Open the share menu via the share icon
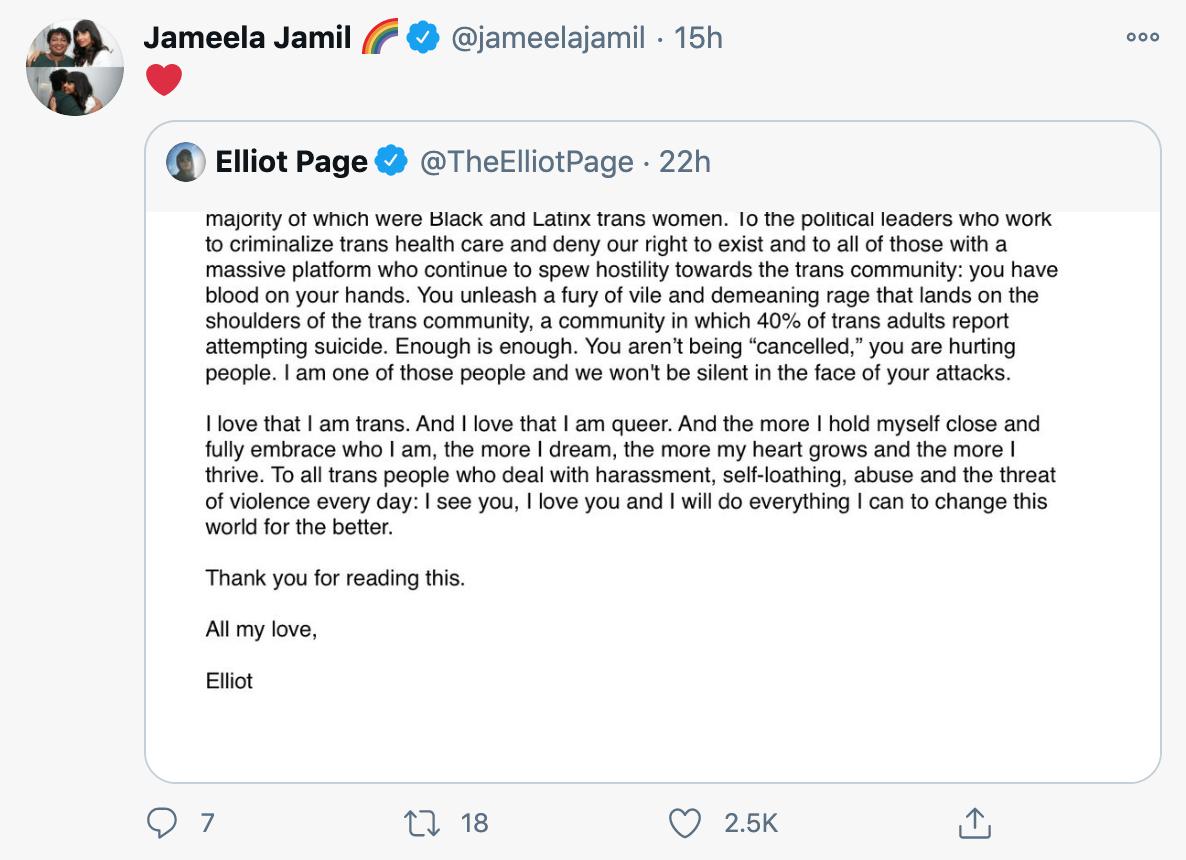Image resolution: width=1186 pixels, height=860 pixels. point(973,823)
